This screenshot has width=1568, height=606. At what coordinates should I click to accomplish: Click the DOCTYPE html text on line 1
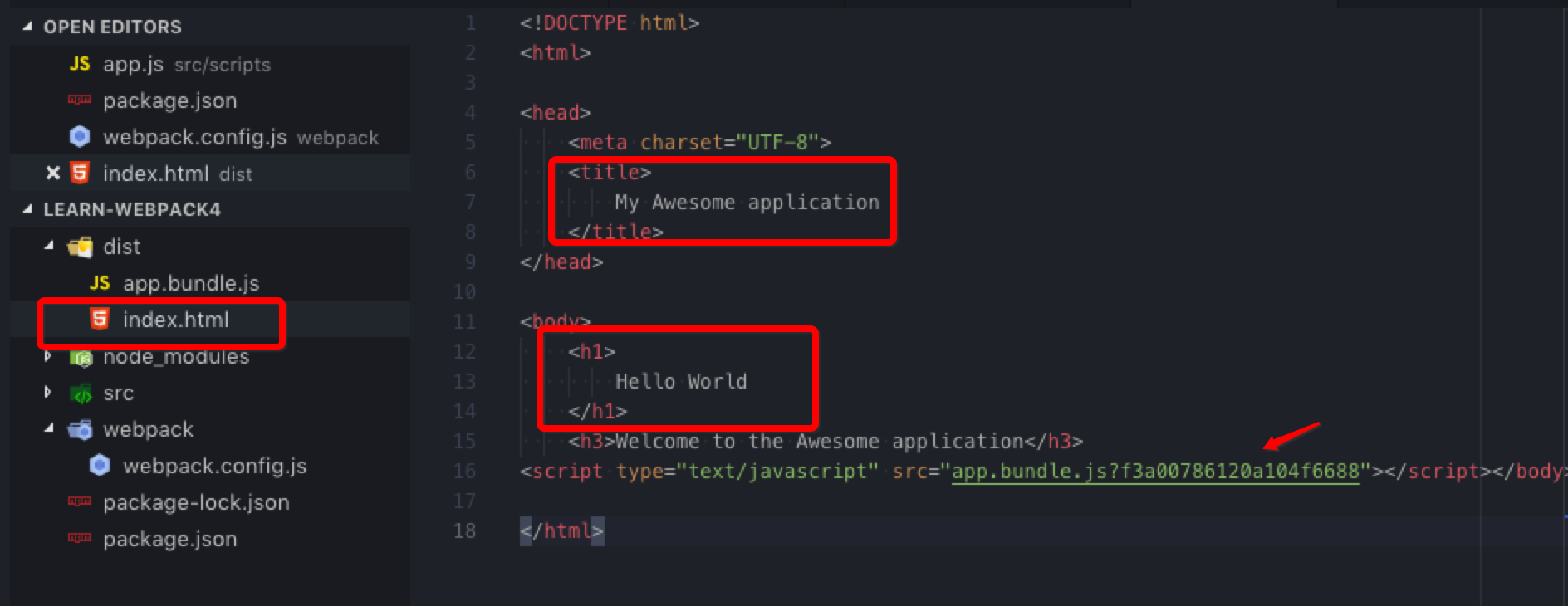pyautogui.click(x=610, y=22)
